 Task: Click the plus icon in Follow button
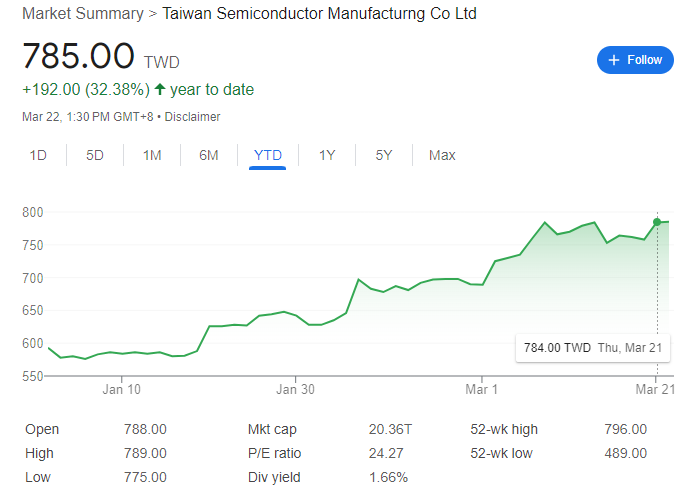click(x=614, y=60)
